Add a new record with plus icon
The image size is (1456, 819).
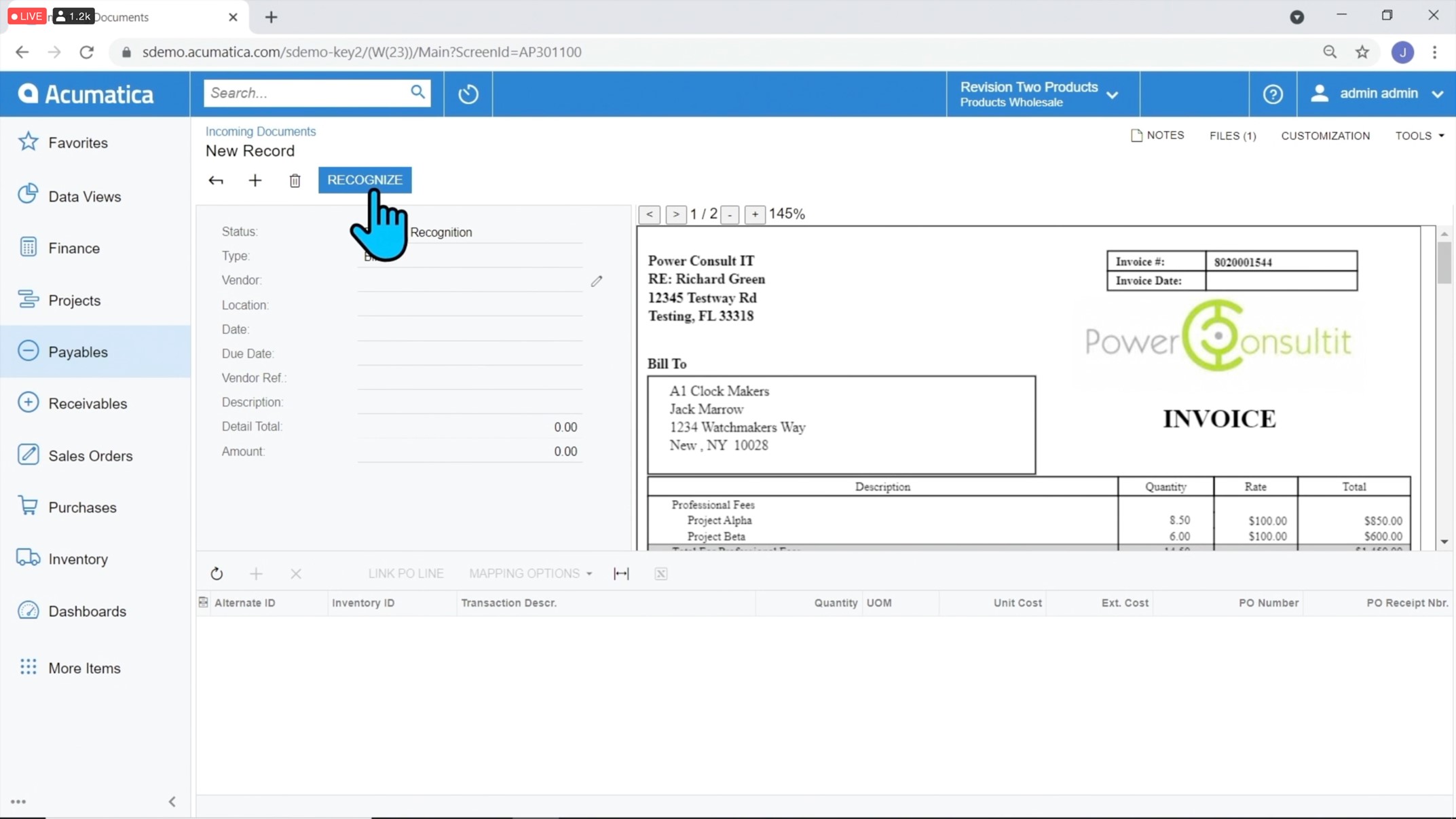coord(255,180)
